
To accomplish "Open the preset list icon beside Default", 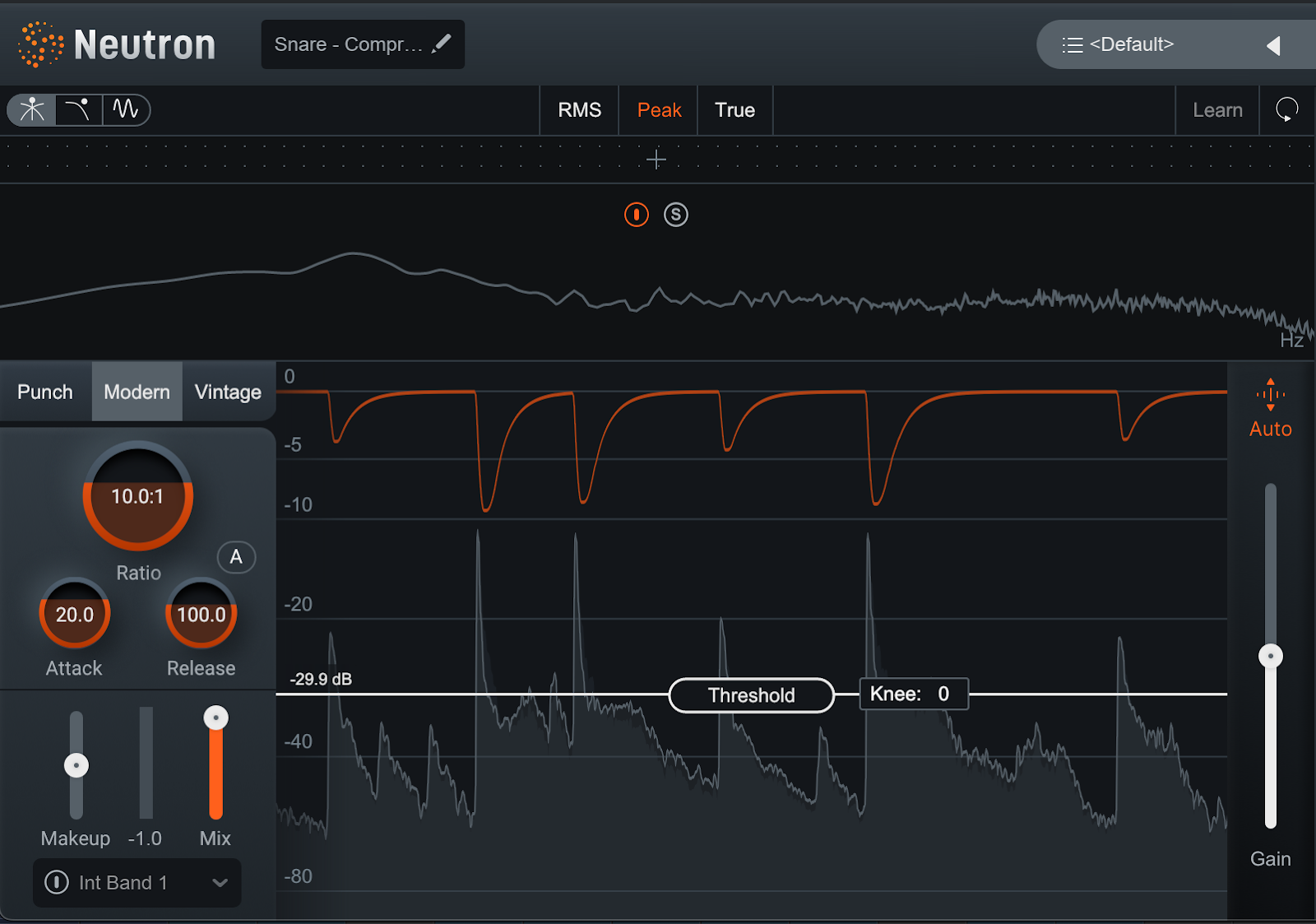I will pos(1072,44).
